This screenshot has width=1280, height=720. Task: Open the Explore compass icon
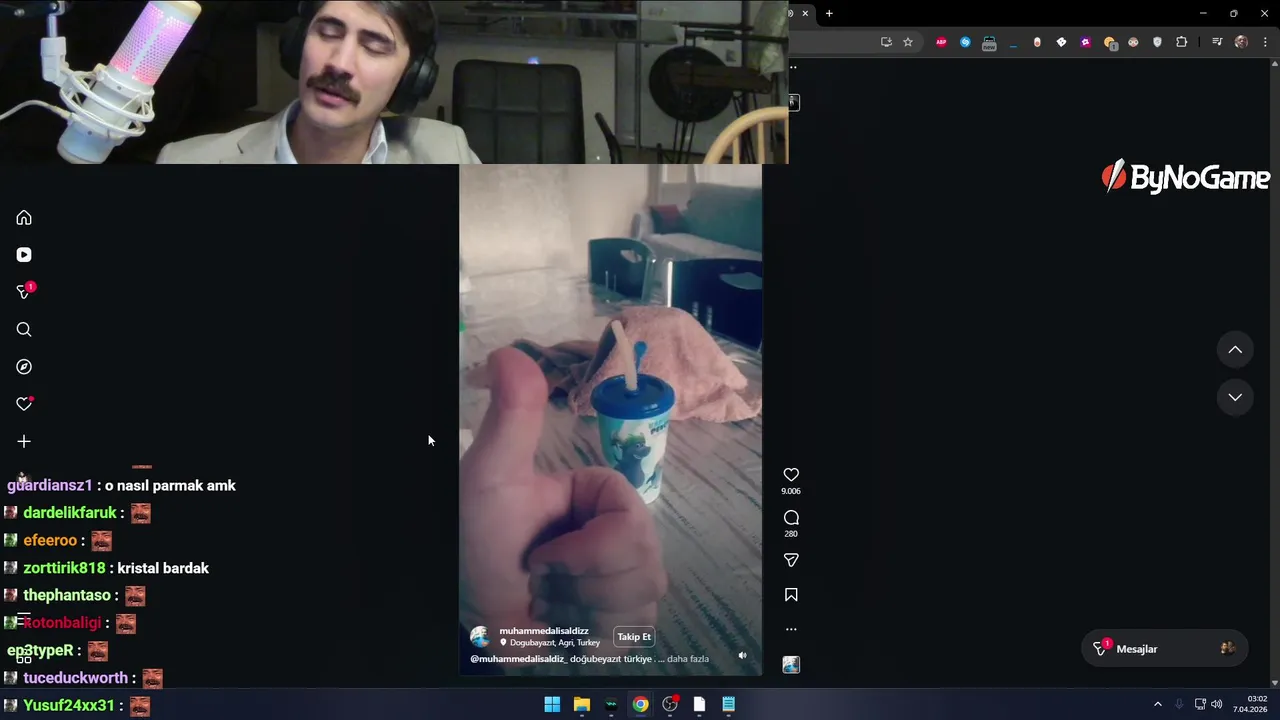(24, 367)
